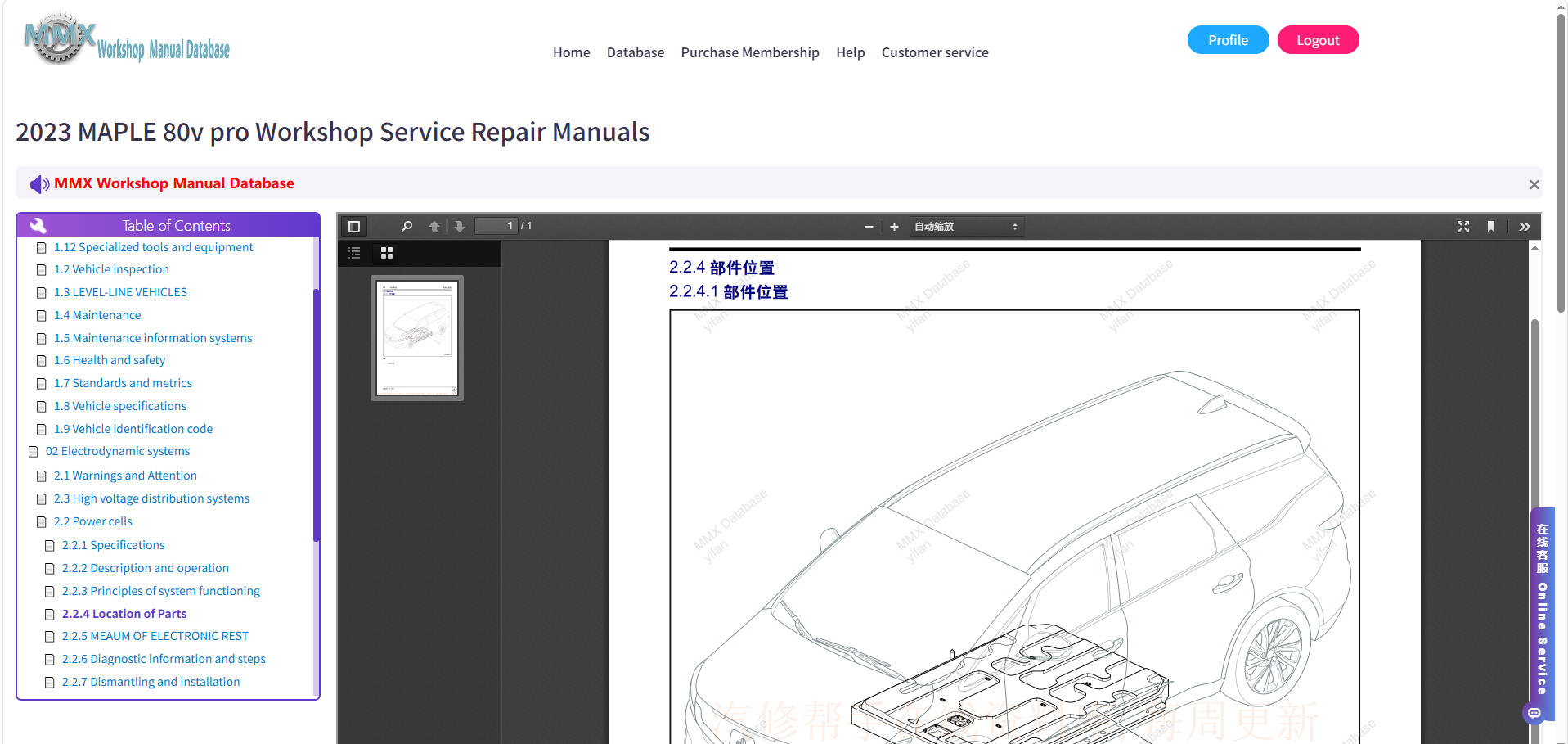Switch PDF to presentation fullscreen mode
The height and width of the screenshot is (744, 1568).
[1463, 227]
